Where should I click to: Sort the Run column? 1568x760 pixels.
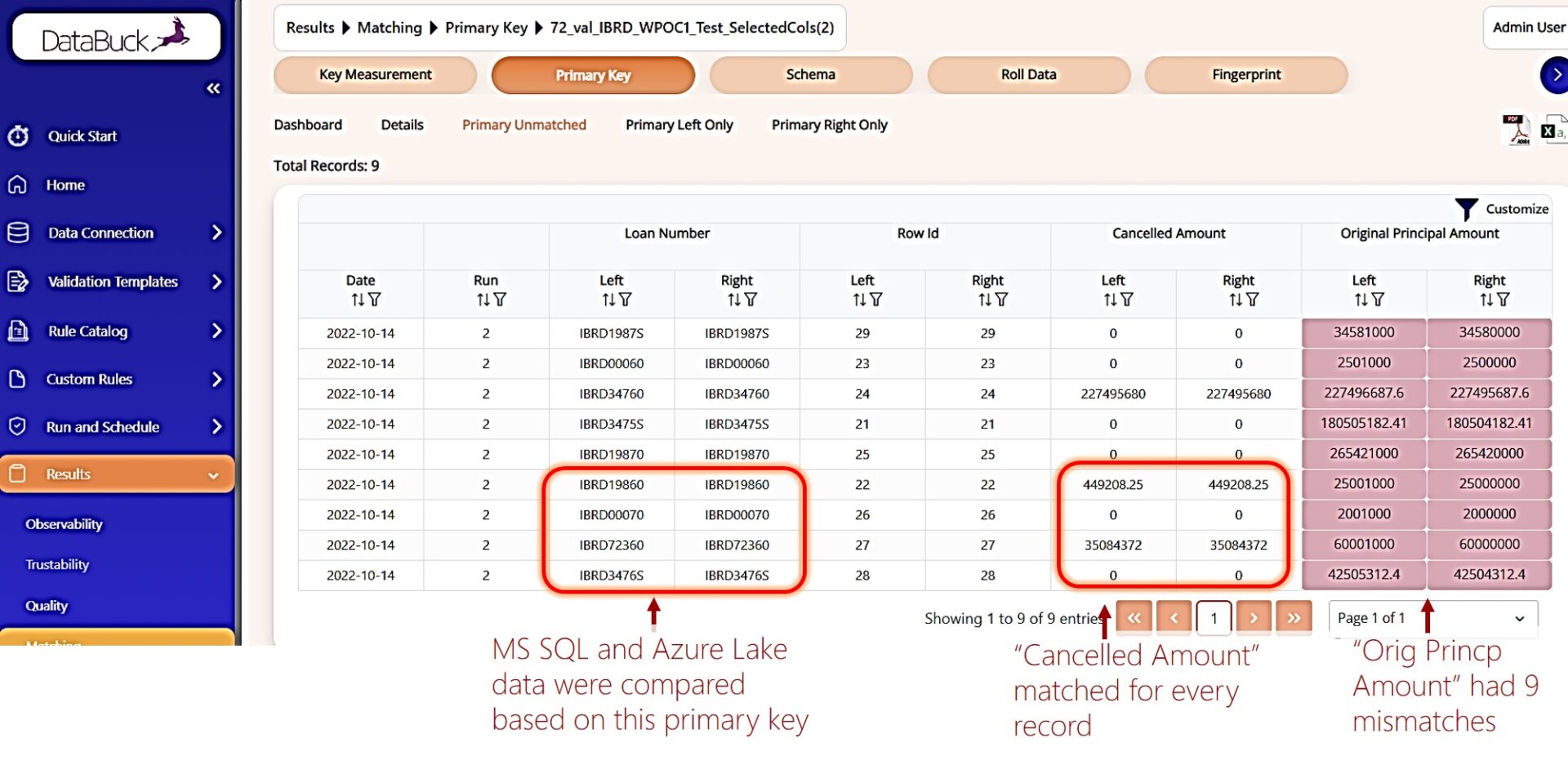point(483,300)
